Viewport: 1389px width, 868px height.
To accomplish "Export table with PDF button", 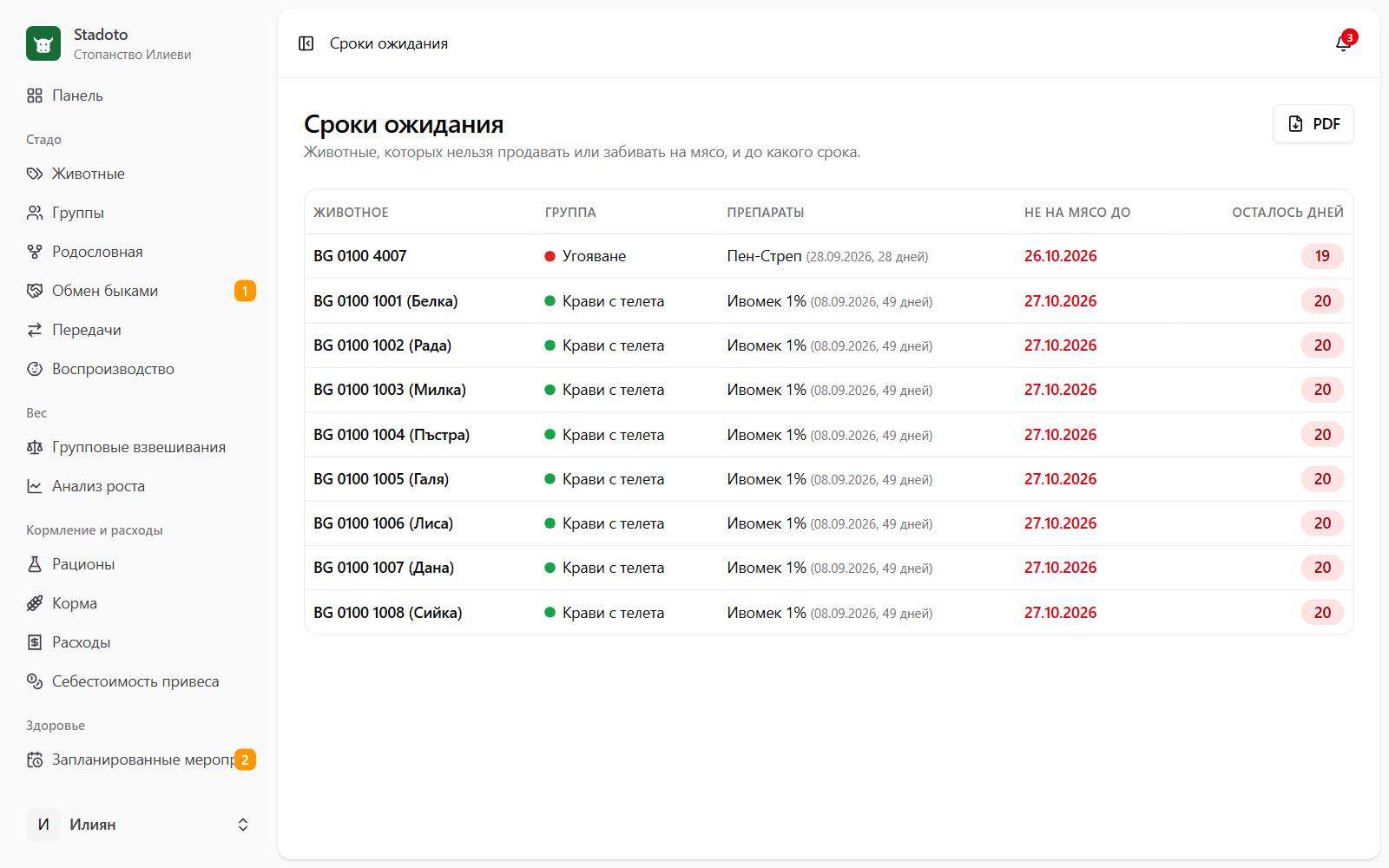I will 1313,124.
